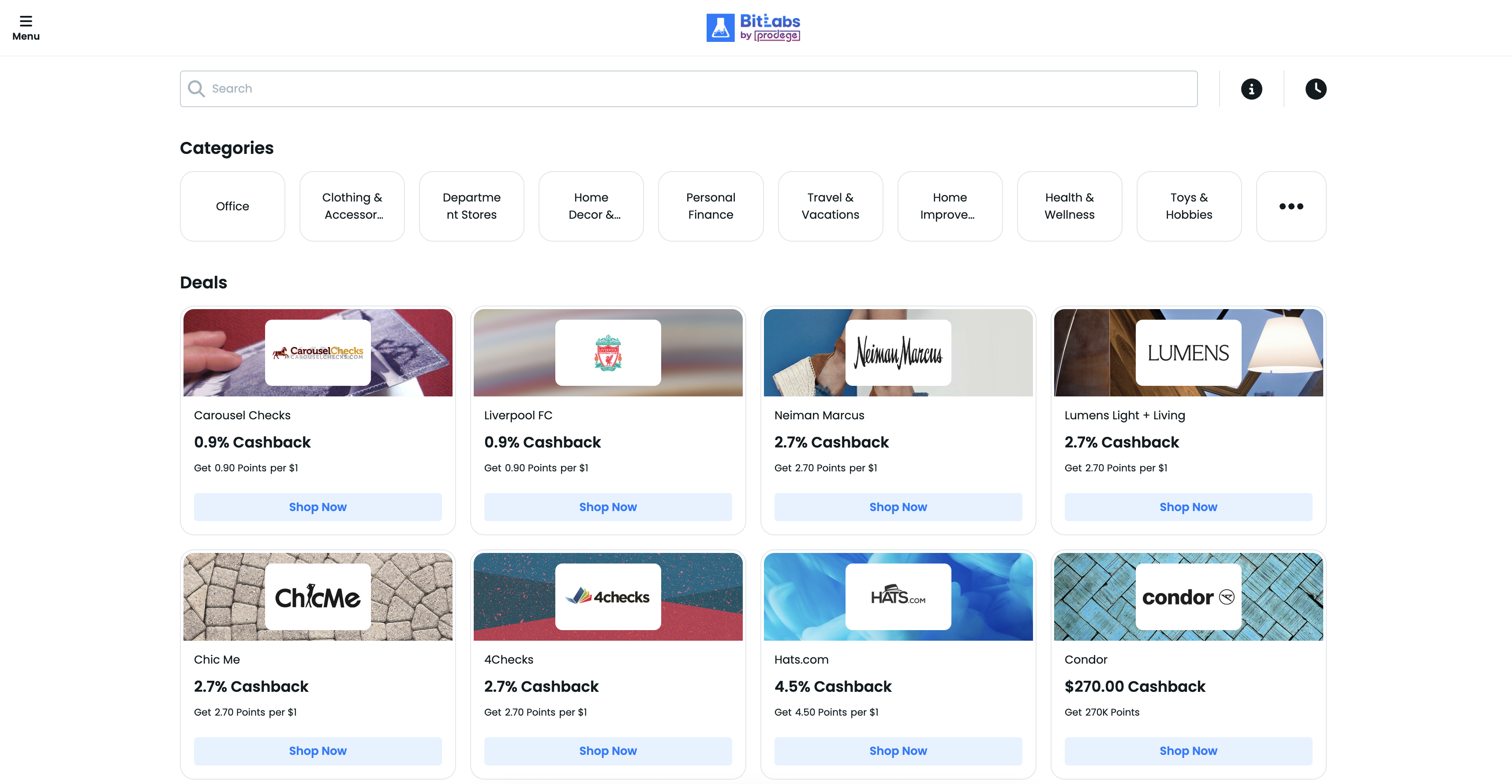Click the "Categories" heading
The width and height of the screenshot is (1512, 784).
point(227,148)
